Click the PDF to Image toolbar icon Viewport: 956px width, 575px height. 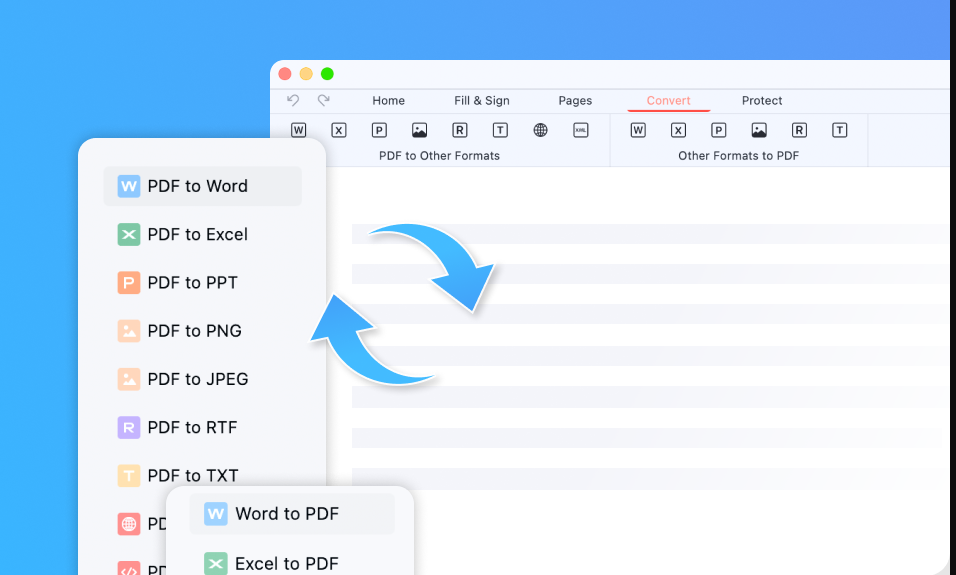click(419, 130)
